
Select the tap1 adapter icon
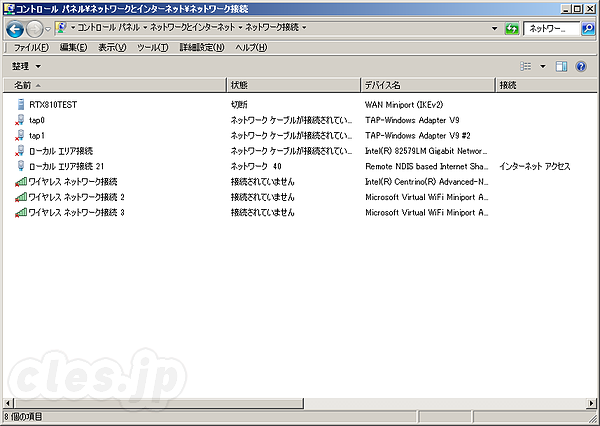pos(21,135)
